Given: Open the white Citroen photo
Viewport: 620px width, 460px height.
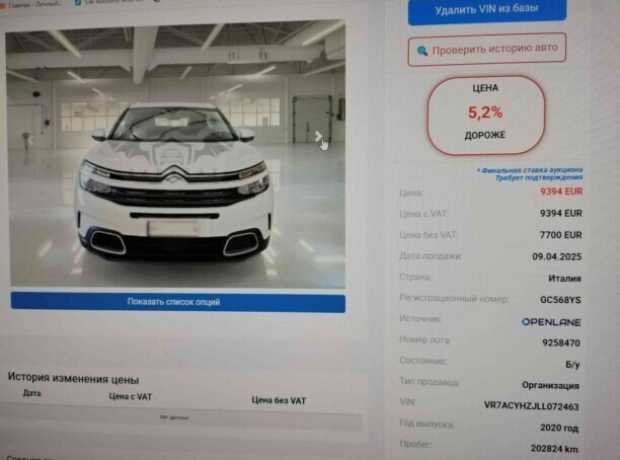Looking at the screenshot, I should 176,155.
